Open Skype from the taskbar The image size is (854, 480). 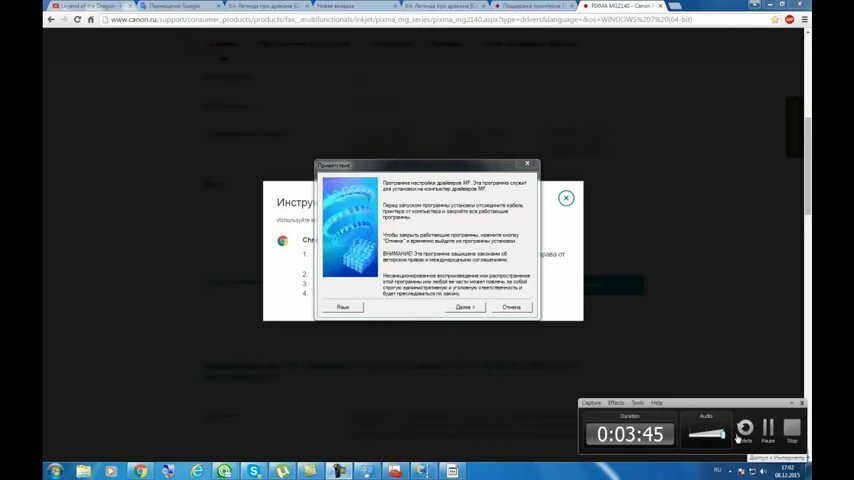[253, 471]
